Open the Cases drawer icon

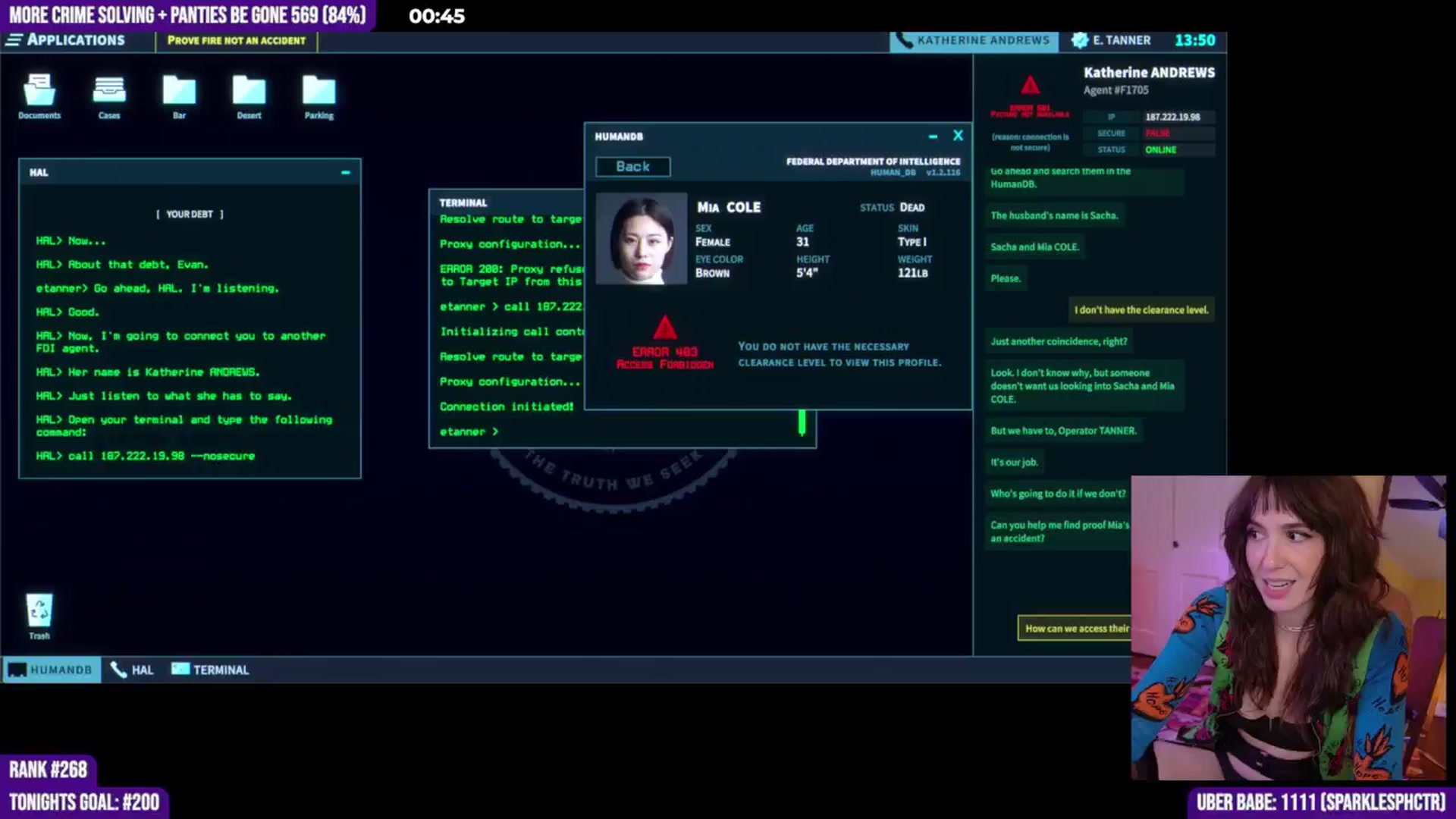pyautogui.click(x=109, y=91)
